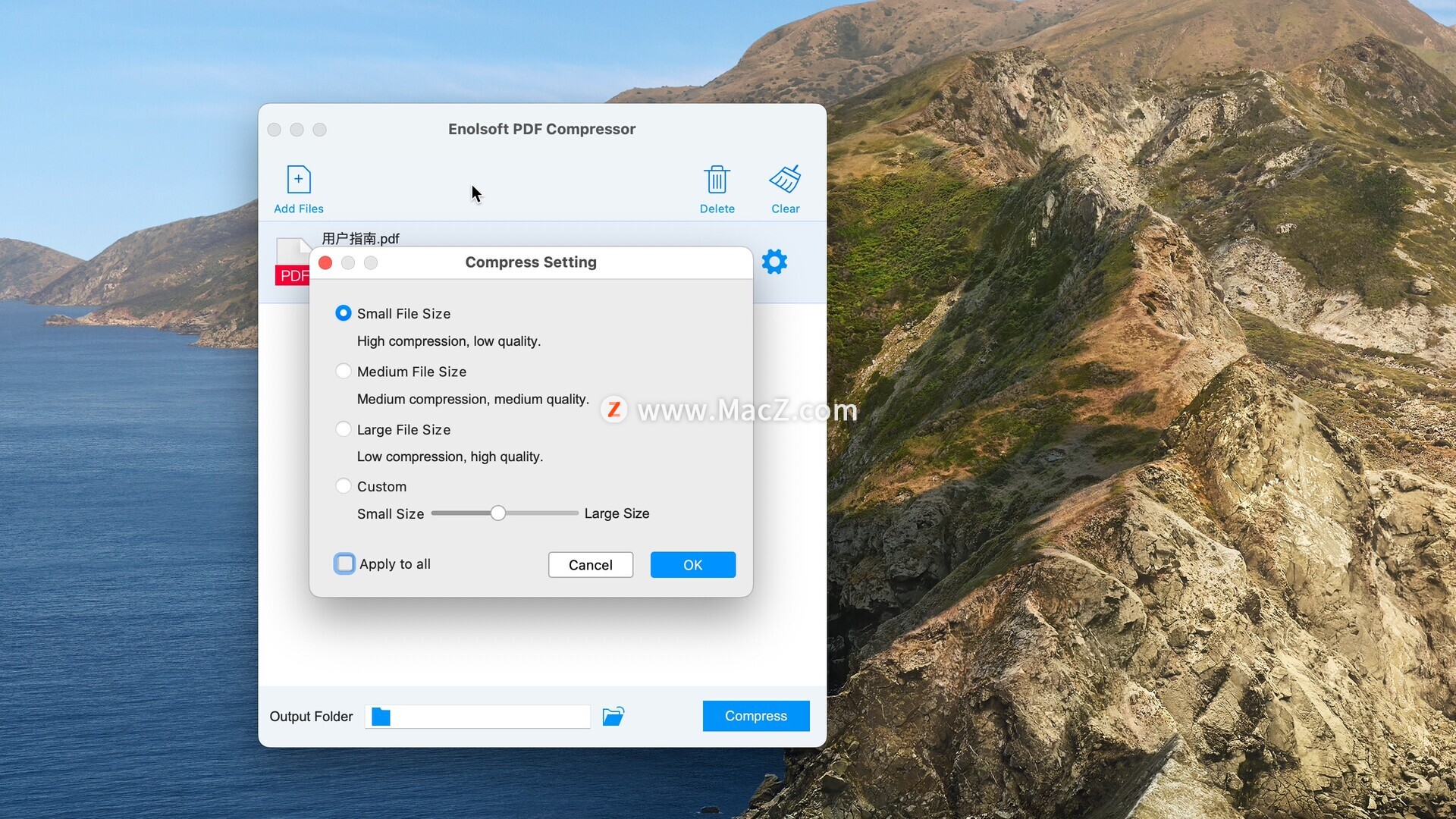Click the Enolsoft PDF Compressor title bar
The width and height of the screenshot is (1456, 819).
542,129
